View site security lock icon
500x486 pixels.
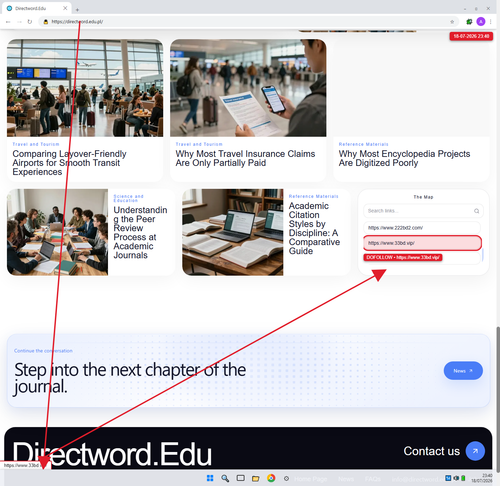(46, 22)
